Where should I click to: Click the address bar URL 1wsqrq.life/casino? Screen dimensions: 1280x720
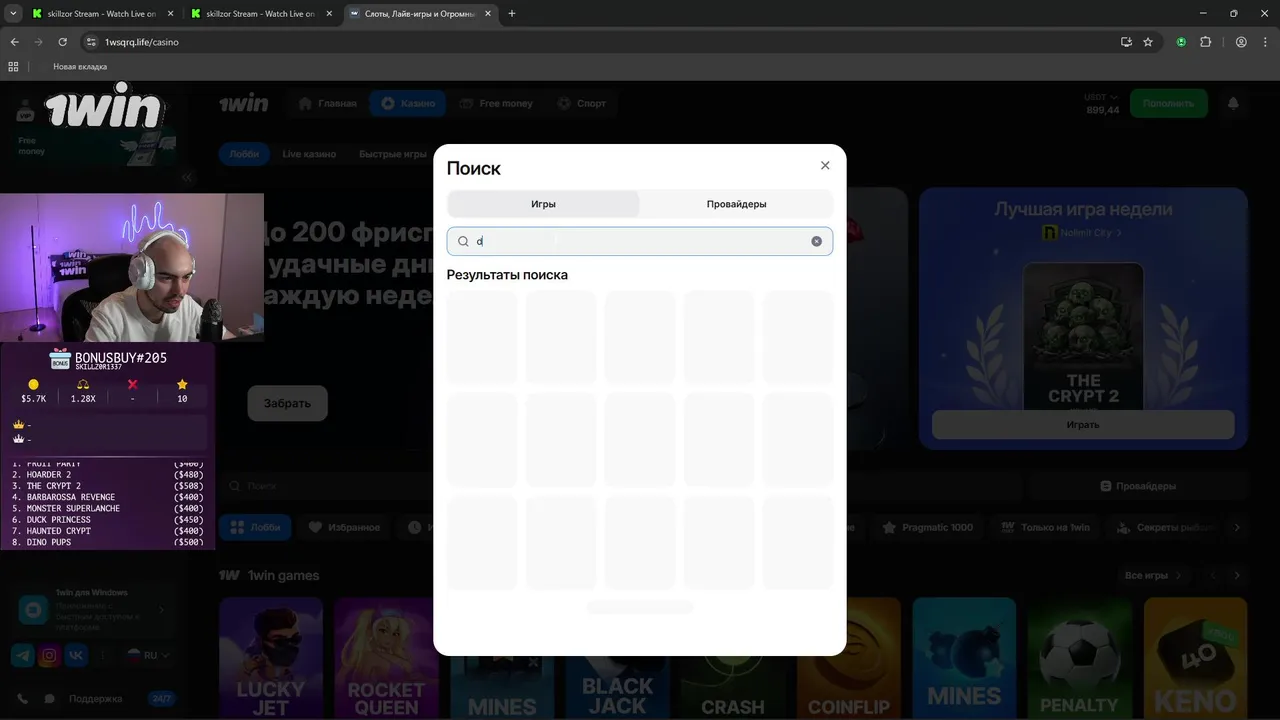point(142,42)
